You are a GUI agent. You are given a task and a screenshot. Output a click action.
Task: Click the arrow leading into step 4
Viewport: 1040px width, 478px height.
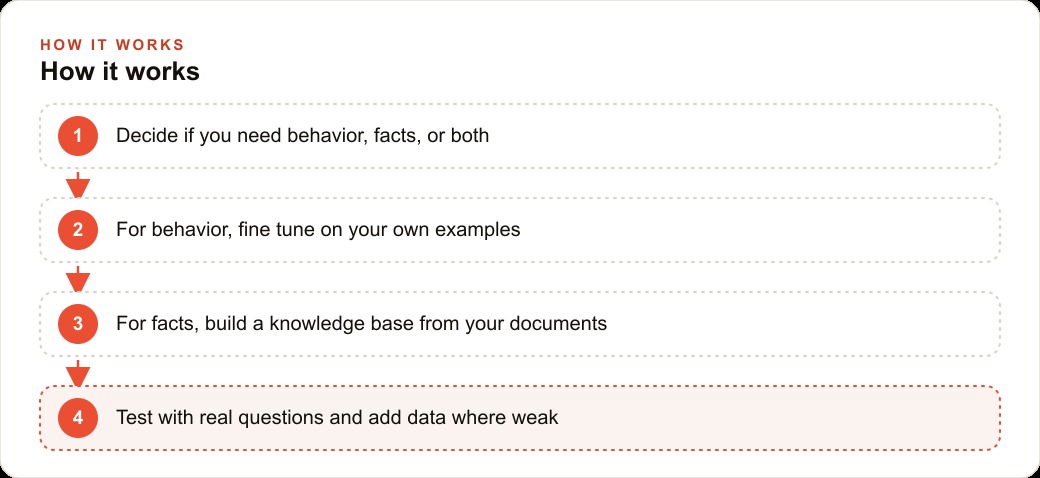click(x=78, y=373)
